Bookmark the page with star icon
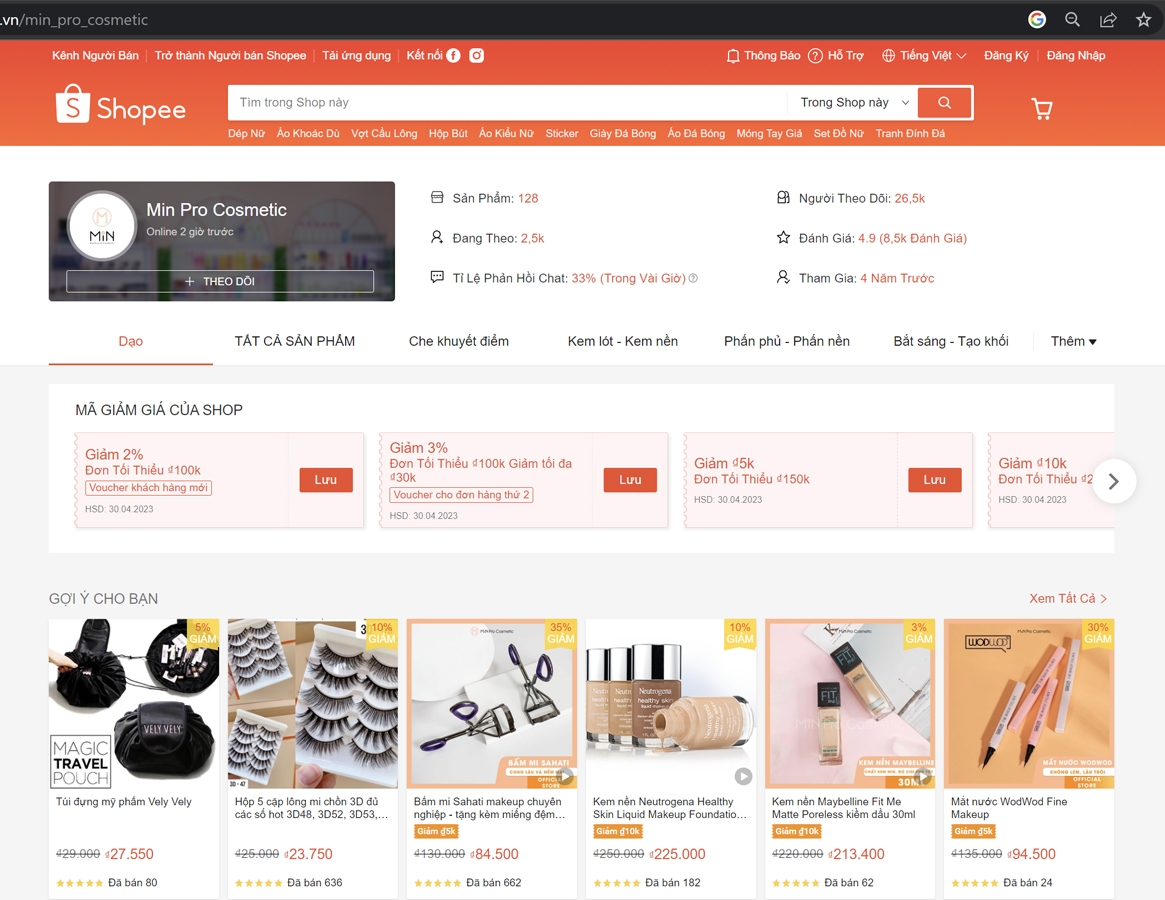 pos(1143,19)
